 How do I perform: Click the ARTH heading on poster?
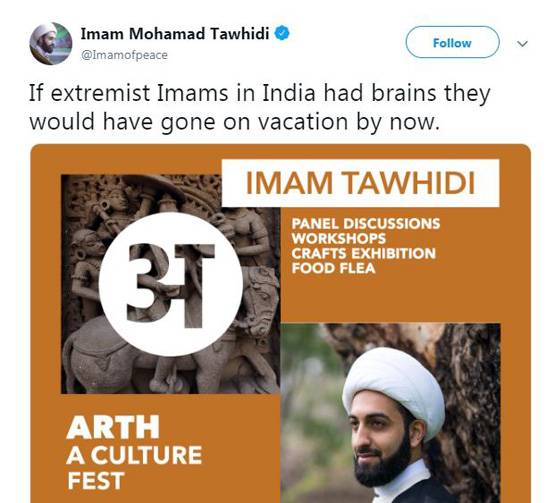coord(113,427)
